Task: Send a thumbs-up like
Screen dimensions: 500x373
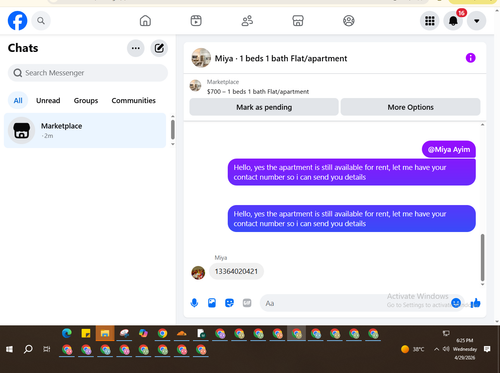Action: pos(475,303)
